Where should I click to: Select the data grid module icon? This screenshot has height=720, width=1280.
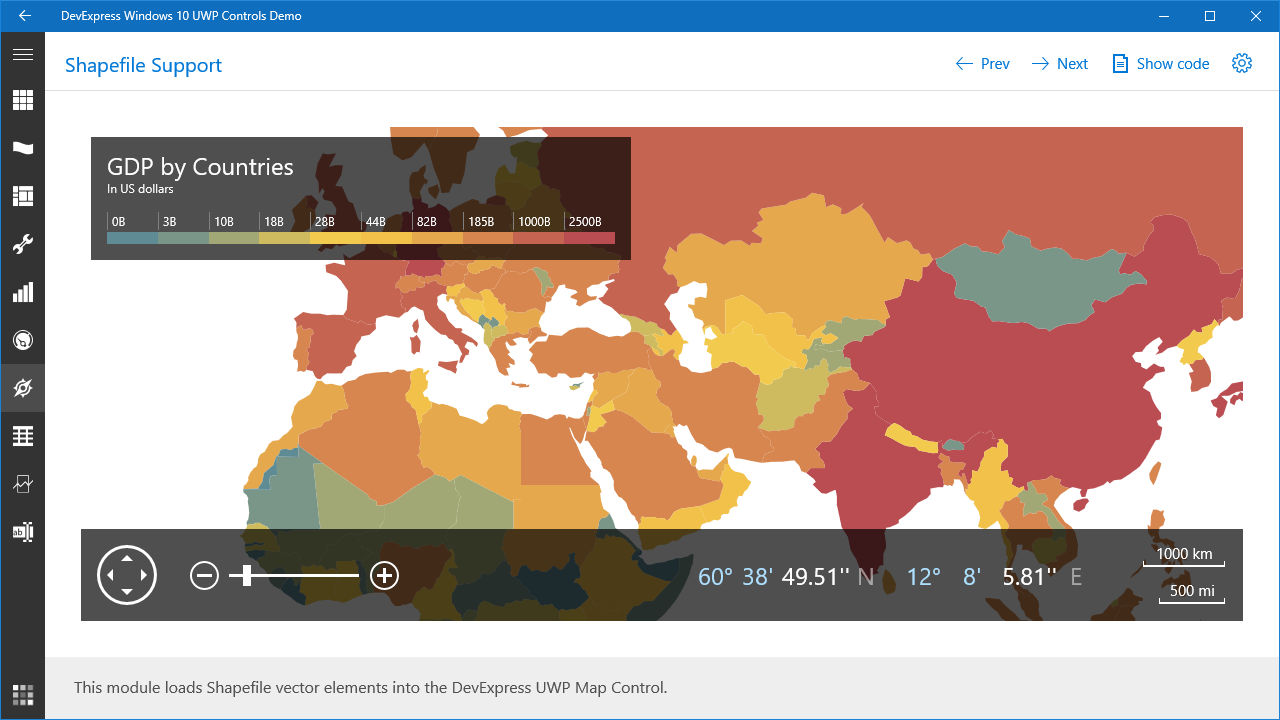pos(23,435)
